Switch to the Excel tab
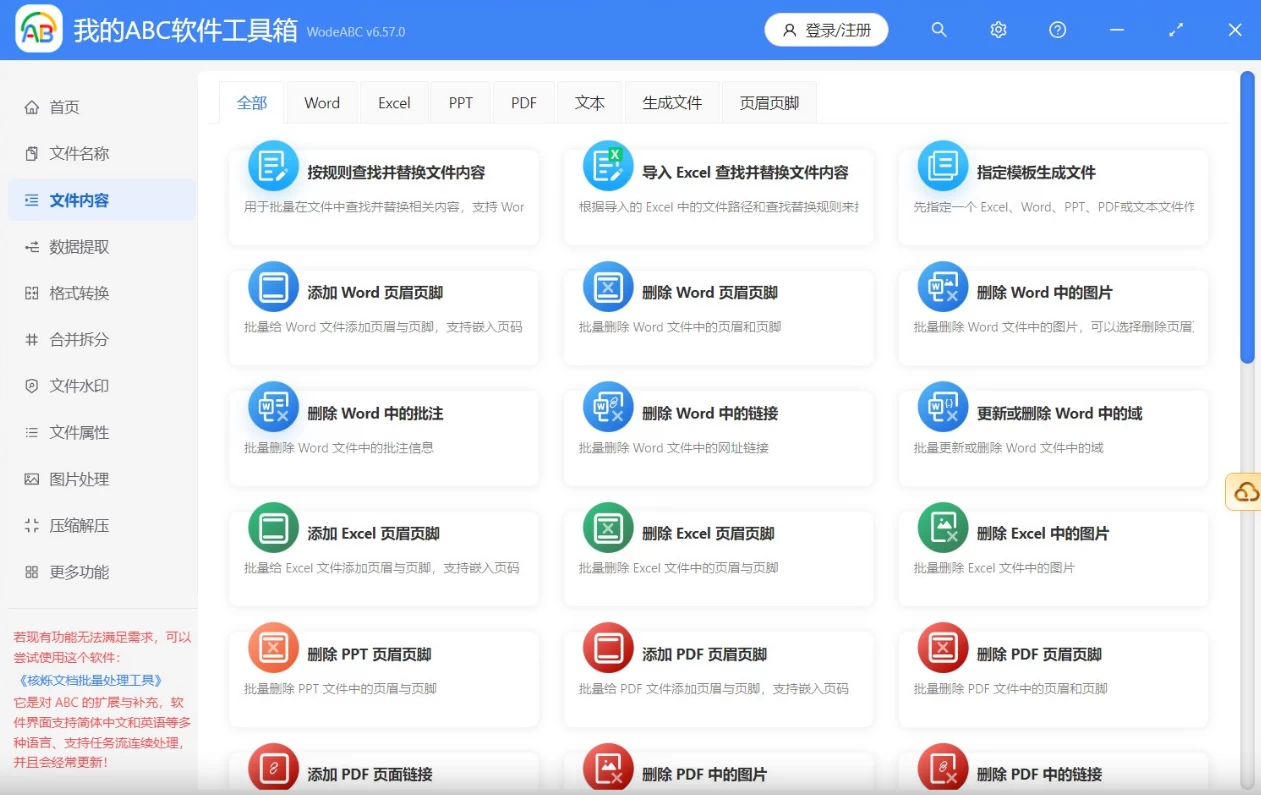This screenshot has width=1261, height=795. coord(394,103)
